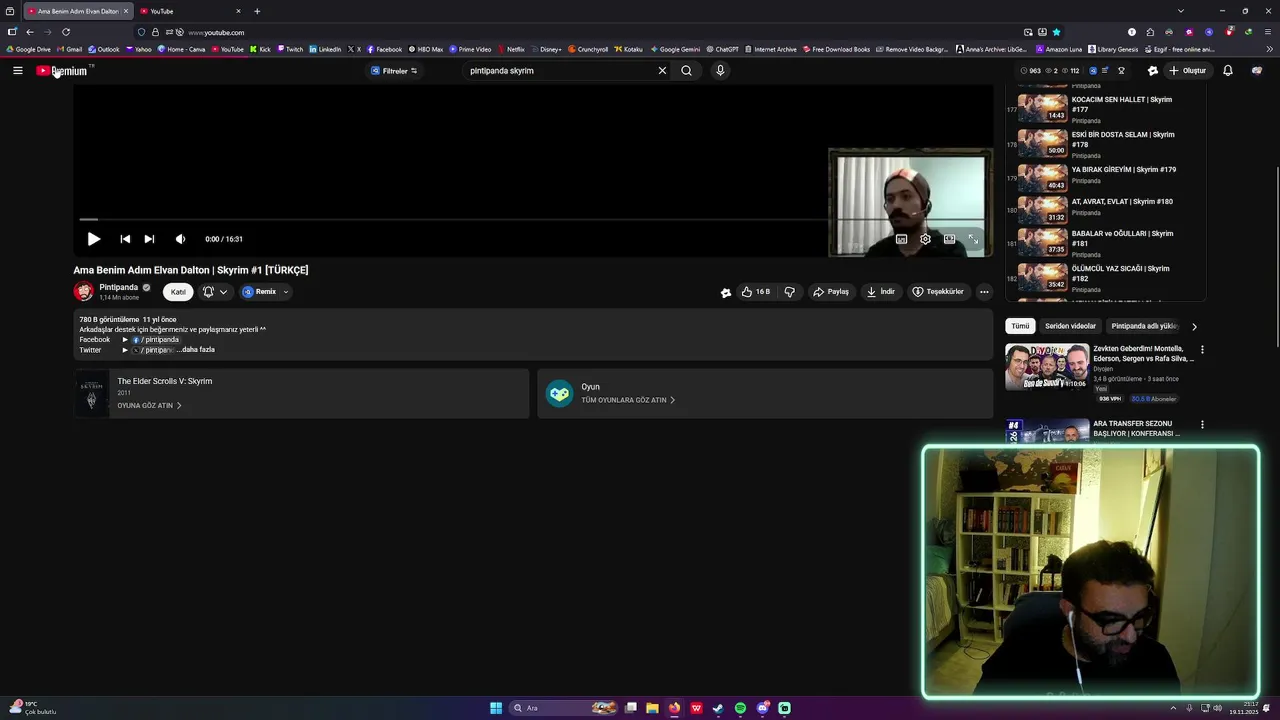The height and width of the screenshot is (720, 1280).
Task: Click Oluştur create button
Action: (x=1188, y=71)
